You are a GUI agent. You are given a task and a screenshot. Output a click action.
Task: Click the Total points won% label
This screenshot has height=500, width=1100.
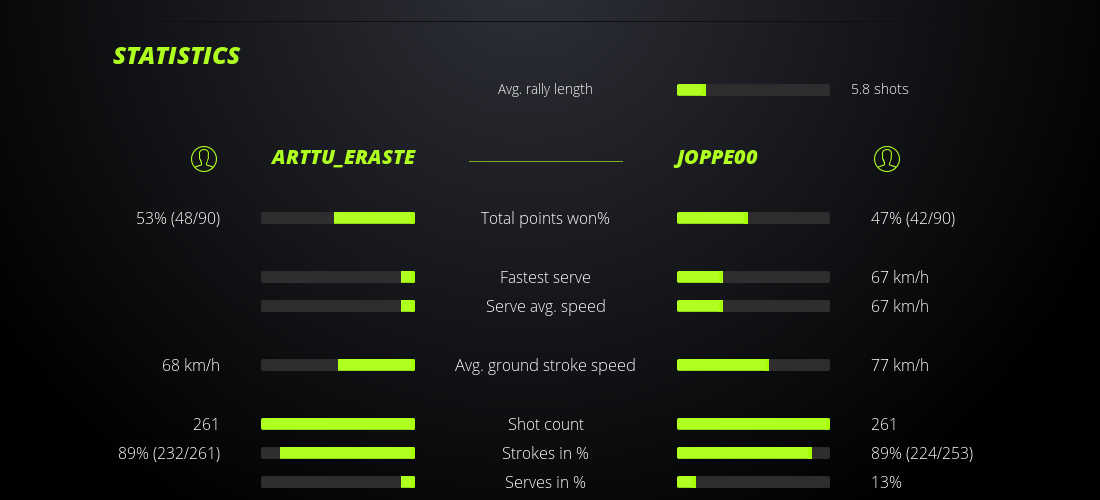pos(545,218)
